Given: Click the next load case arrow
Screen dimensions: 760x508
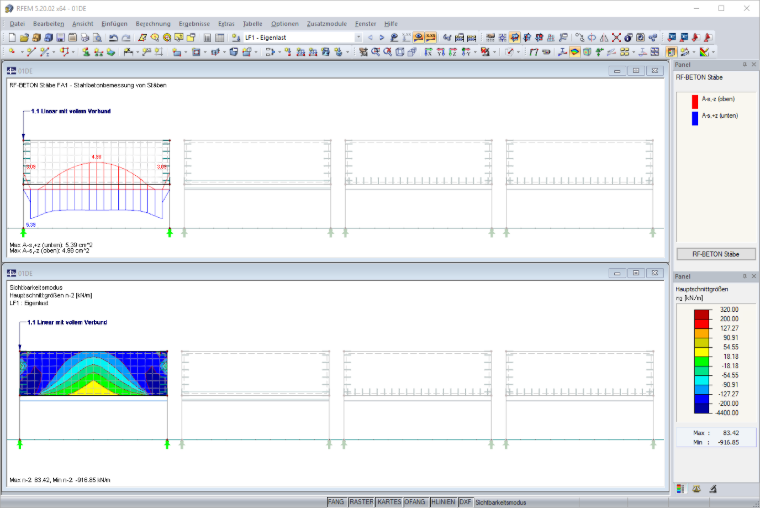Looking at the screenshot, I should [x=382, y=37].
